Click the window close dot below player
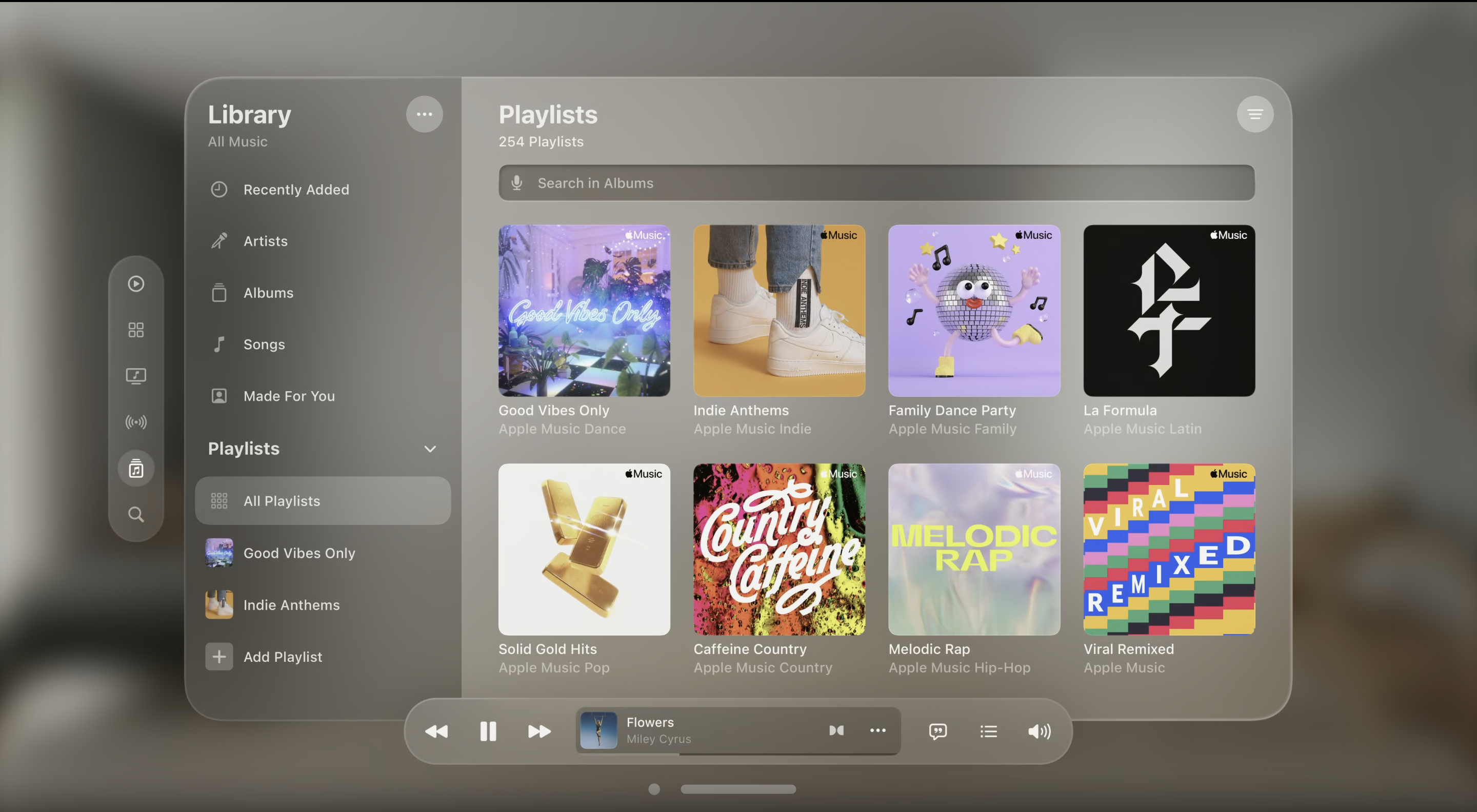The width and height of the screenshot is (1477, 812). [654, 789]
